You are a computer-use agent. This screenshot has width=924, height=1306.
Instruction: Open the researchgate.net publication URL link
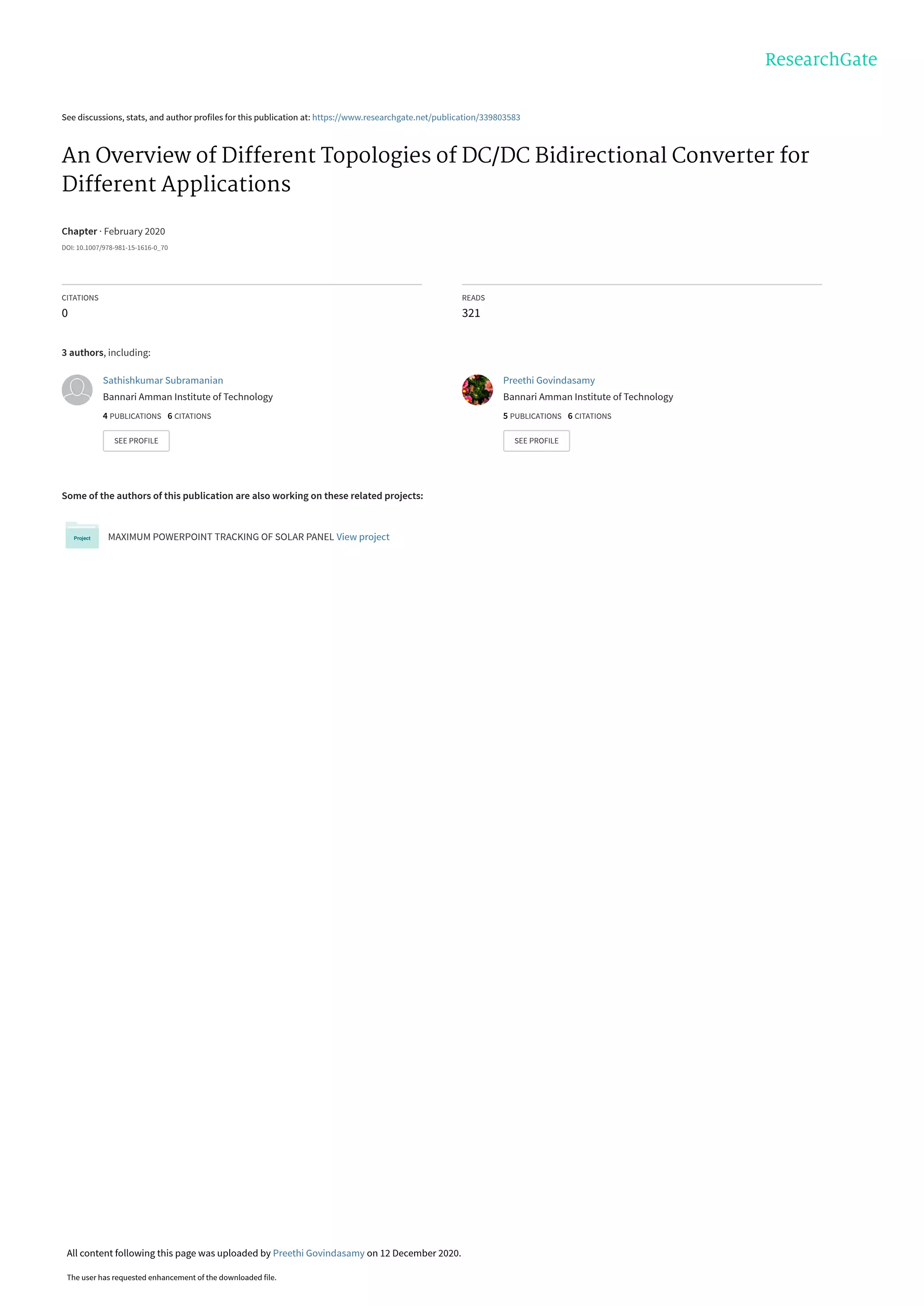tap(416, 117)
